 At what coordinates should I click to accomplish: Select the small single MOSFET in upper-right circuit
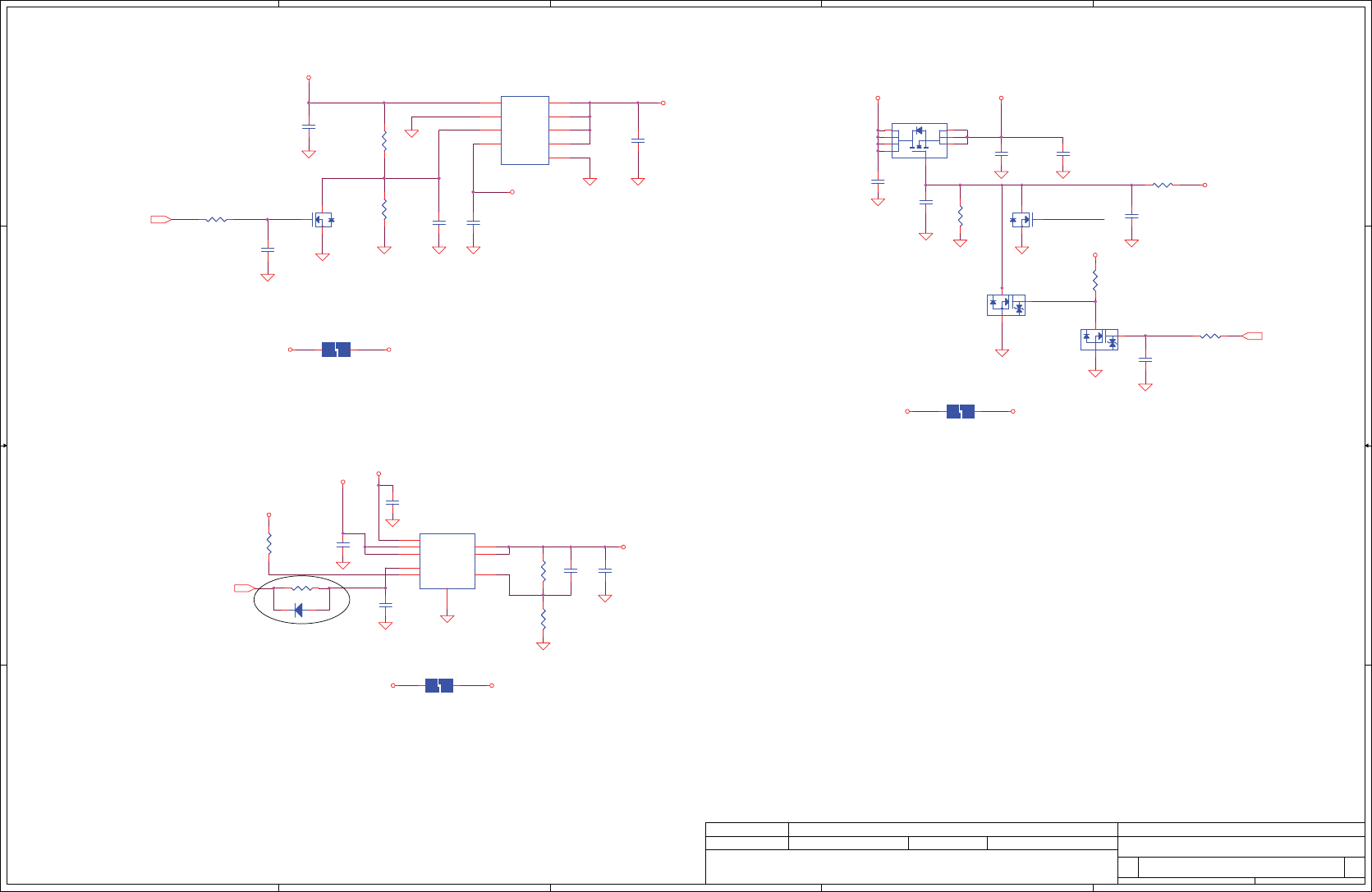(1021, 220)
